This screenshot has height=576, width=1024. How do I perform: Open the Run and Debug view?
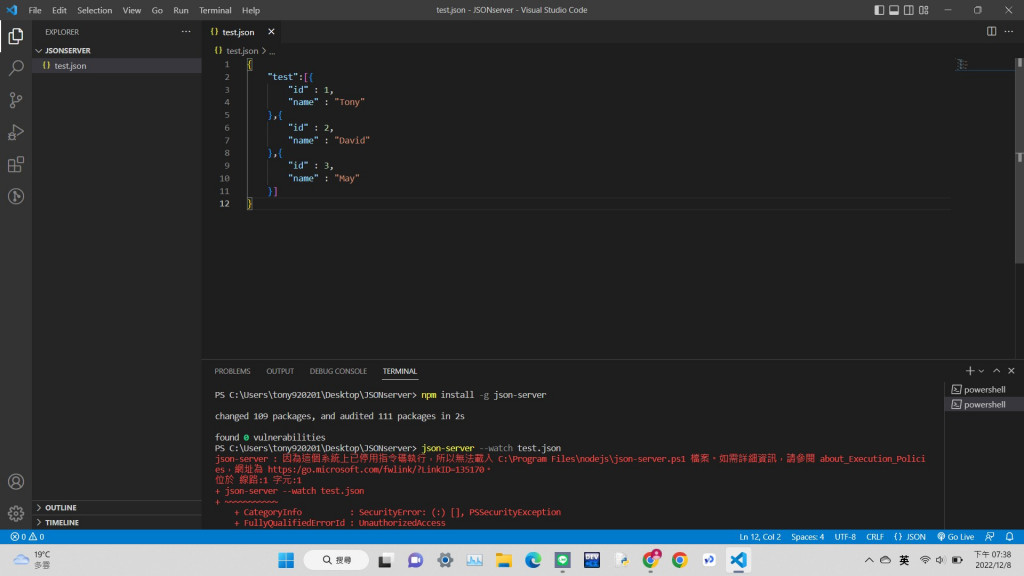point(16,132)
